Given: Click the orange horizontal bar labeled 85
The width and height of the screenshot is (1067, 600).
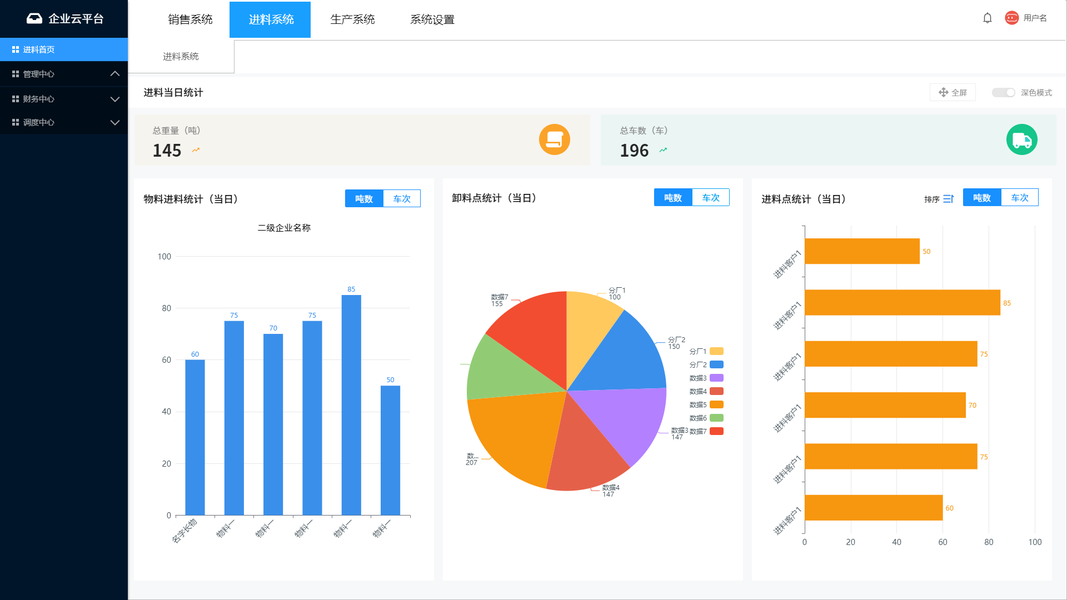Looking at the screenshot, I should point(902,303).
